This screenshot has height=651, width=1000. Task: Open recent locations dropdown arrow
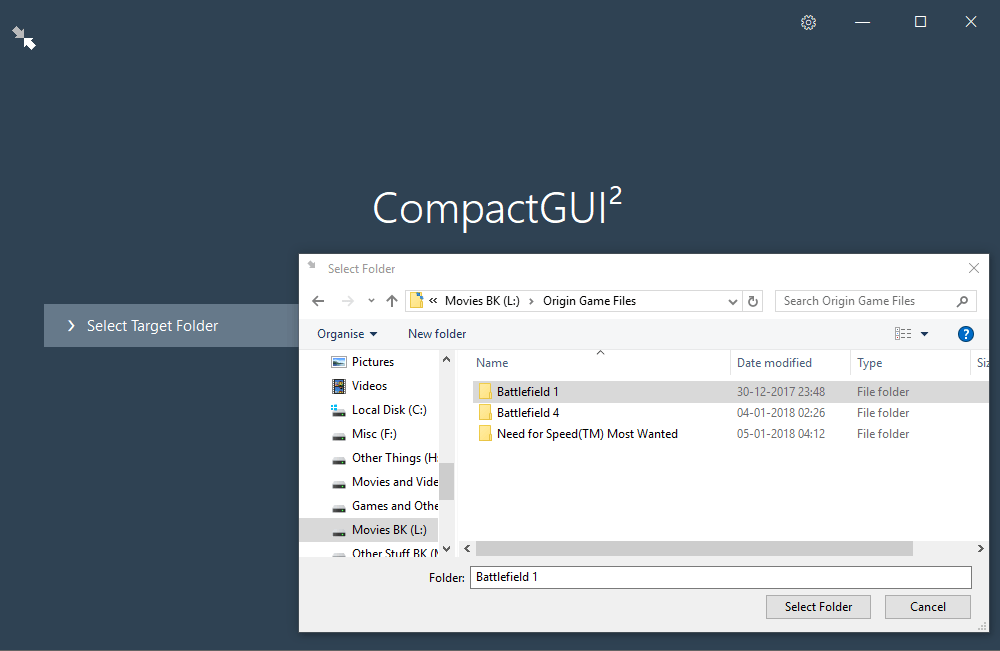point(371,301)
